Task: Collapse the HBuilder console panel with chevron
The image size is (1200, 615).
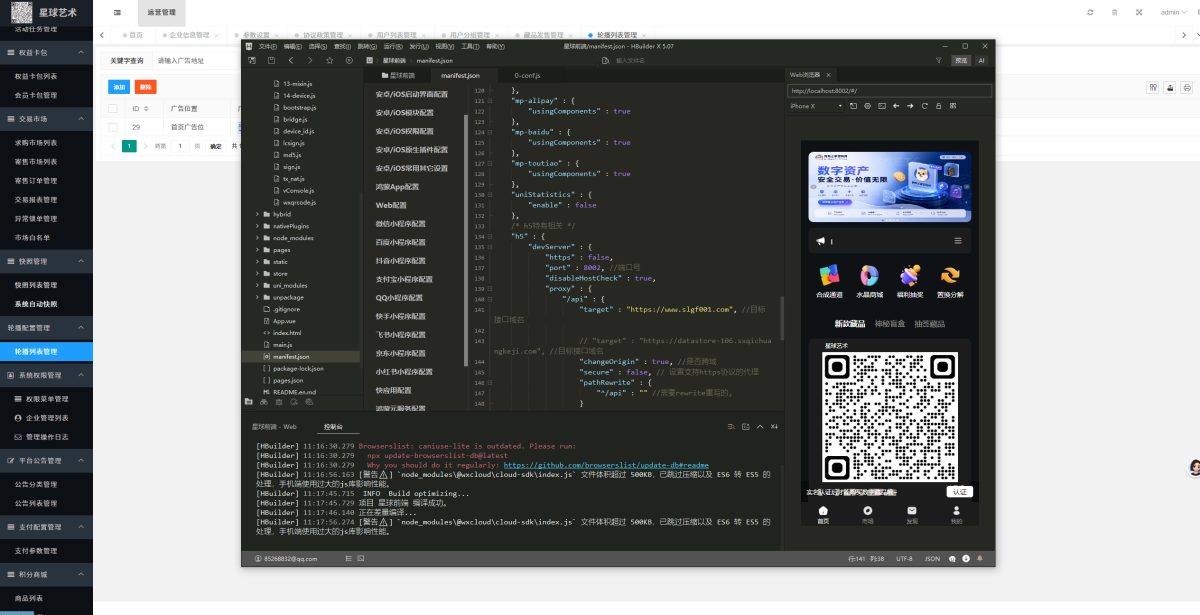Action: (x=760, y=426)
